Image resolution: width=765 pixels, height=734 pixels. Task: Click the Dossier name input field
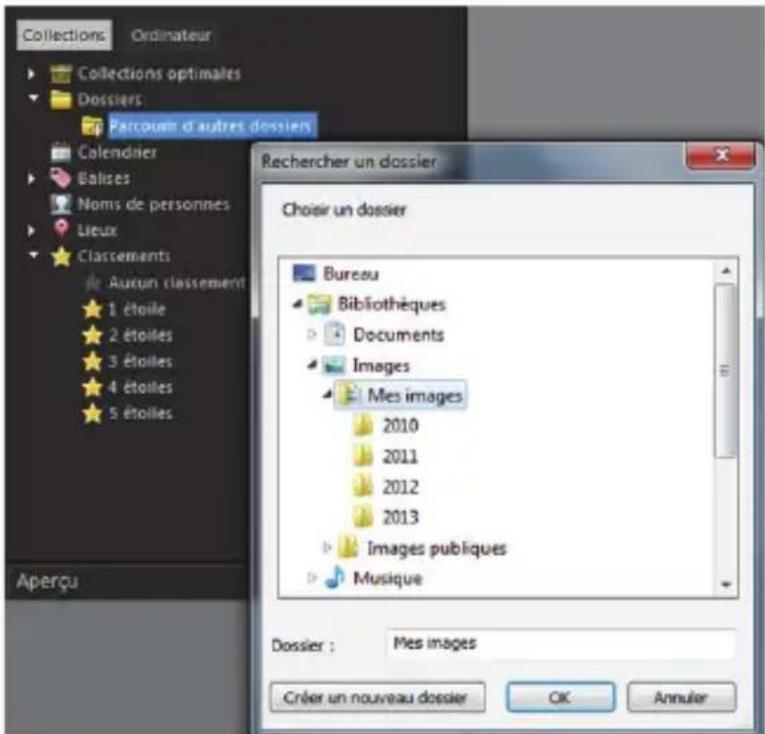click(x=561, y=644)
